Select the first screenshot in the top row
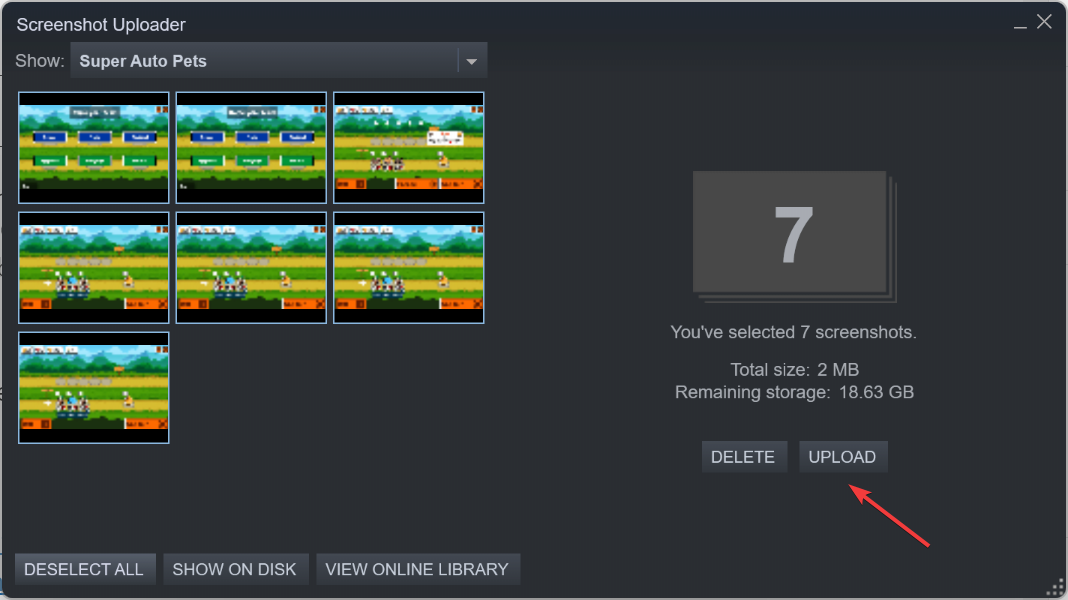Image resolution: width=1068 pixels, height=600 pixels. [x=94, y=148]
